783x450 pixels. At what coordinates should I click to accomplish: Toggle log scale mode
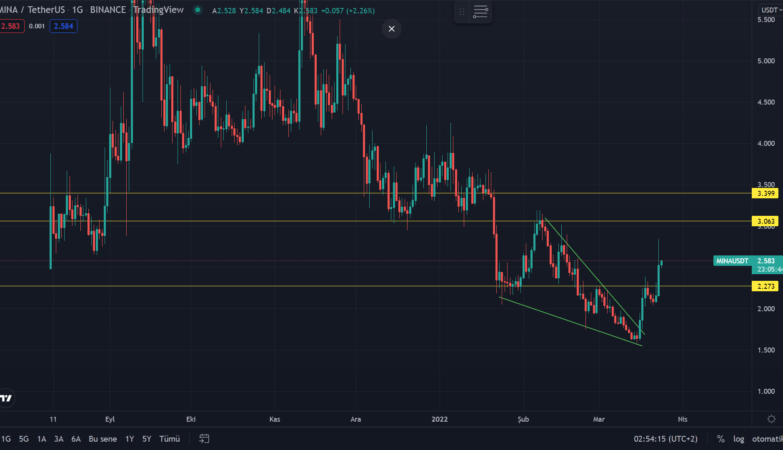tap(739, 439)
